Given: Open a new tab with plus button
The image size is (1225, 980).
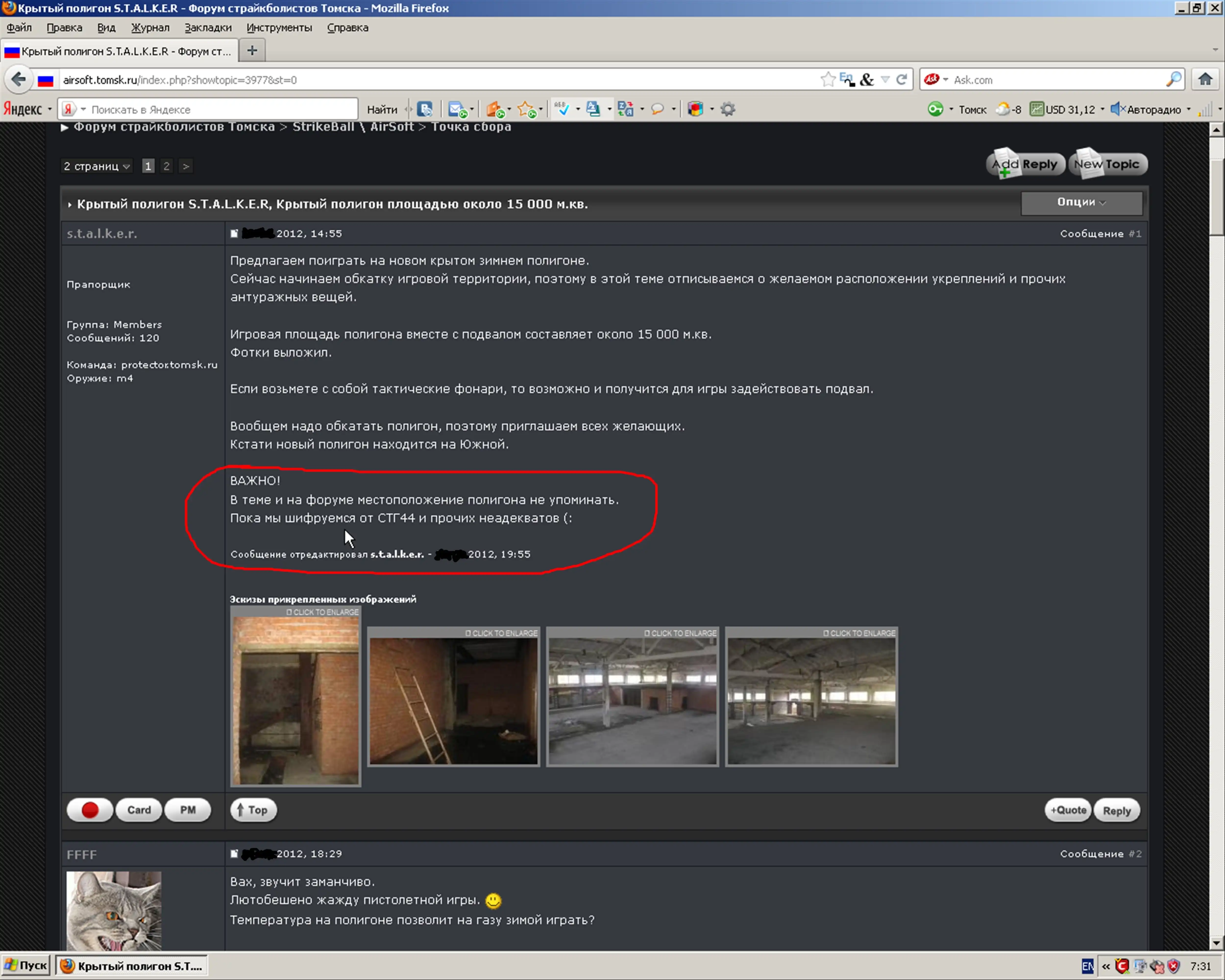Looking at the screenshot, I should pos(252,50).
